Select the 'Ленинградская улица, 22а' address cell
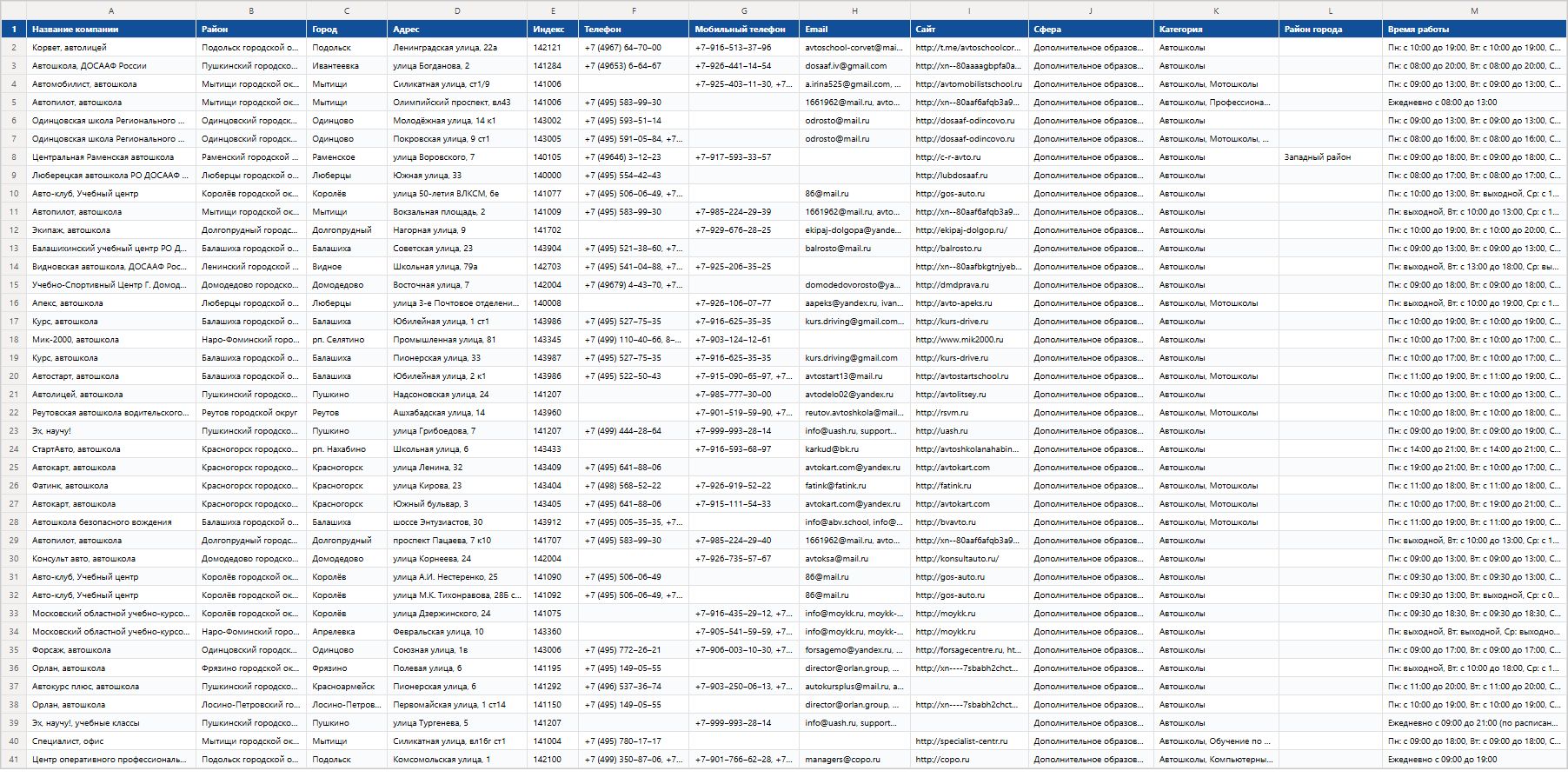The image size is (1568, 784). point(457,47)
